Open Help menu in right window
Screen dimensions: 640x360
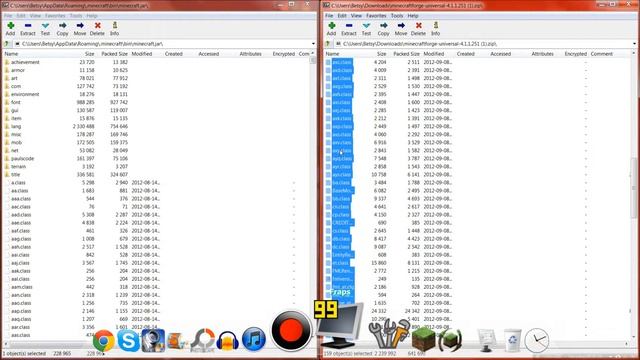click(413, 16)
